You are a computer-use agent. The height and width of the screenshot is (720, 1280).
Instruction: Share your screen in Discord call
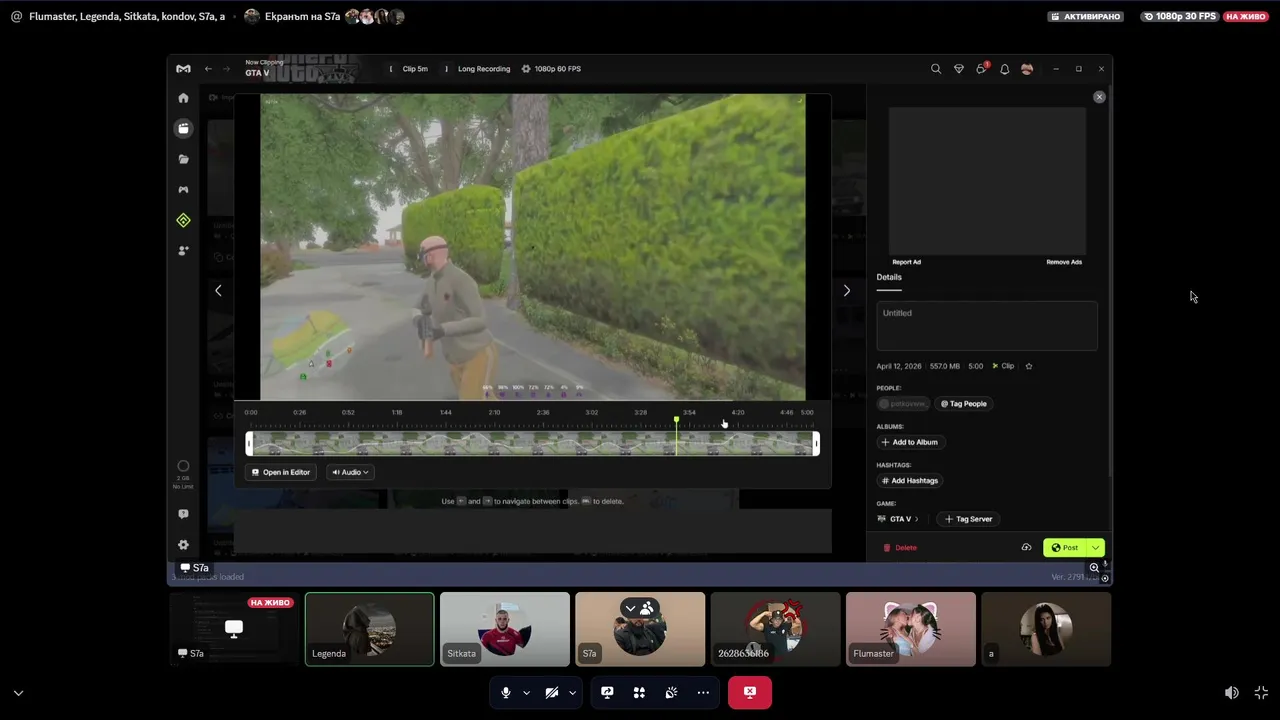607,692
